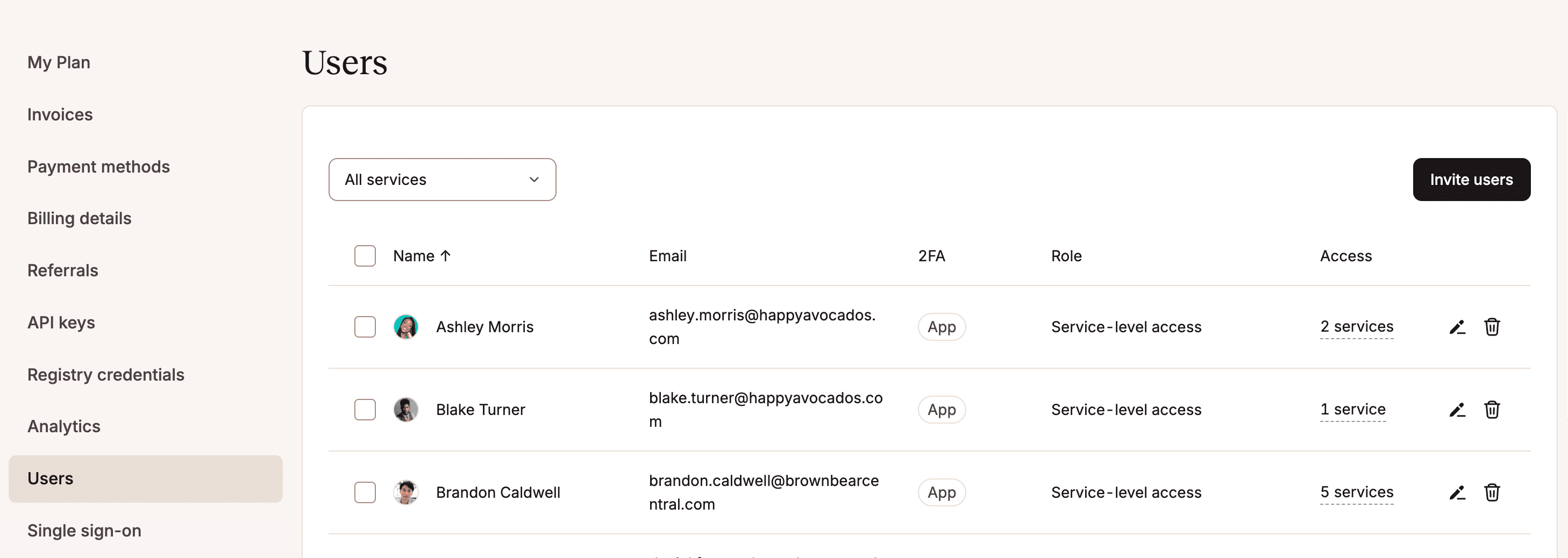
Task: Navigate to the Invoices section
Action: 60,115
